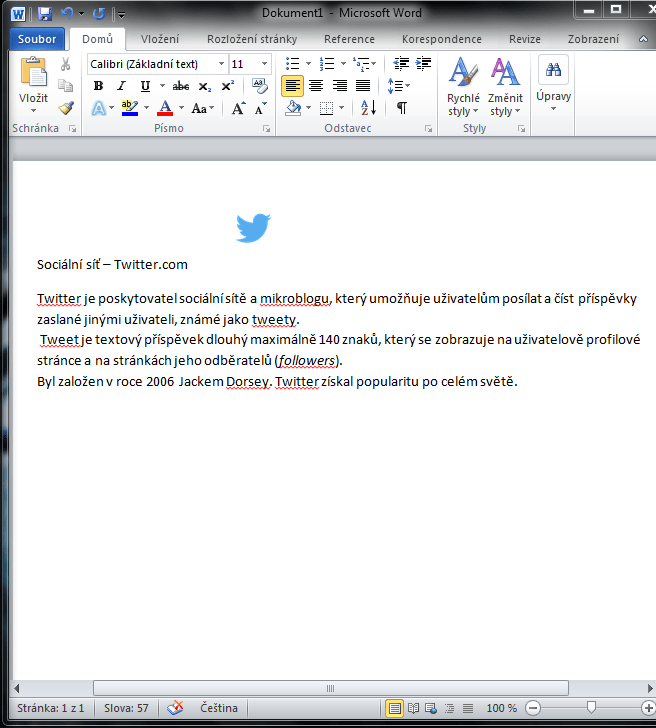The height and width of the screenshot is (728, 656).
Task: Click the Text Effects glowing A icon
Action: (98, 108)
